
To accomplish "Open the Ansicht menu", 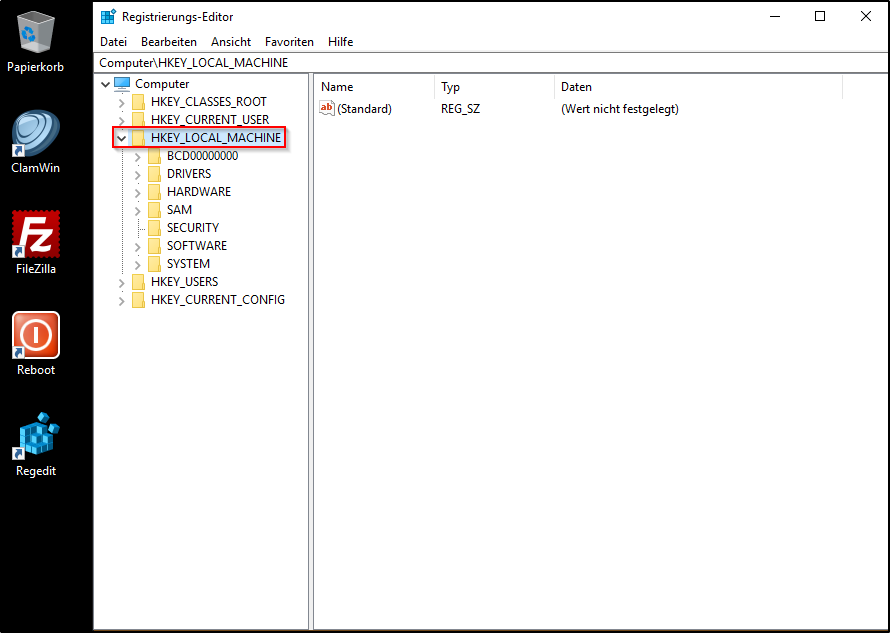I will [230, 42].
